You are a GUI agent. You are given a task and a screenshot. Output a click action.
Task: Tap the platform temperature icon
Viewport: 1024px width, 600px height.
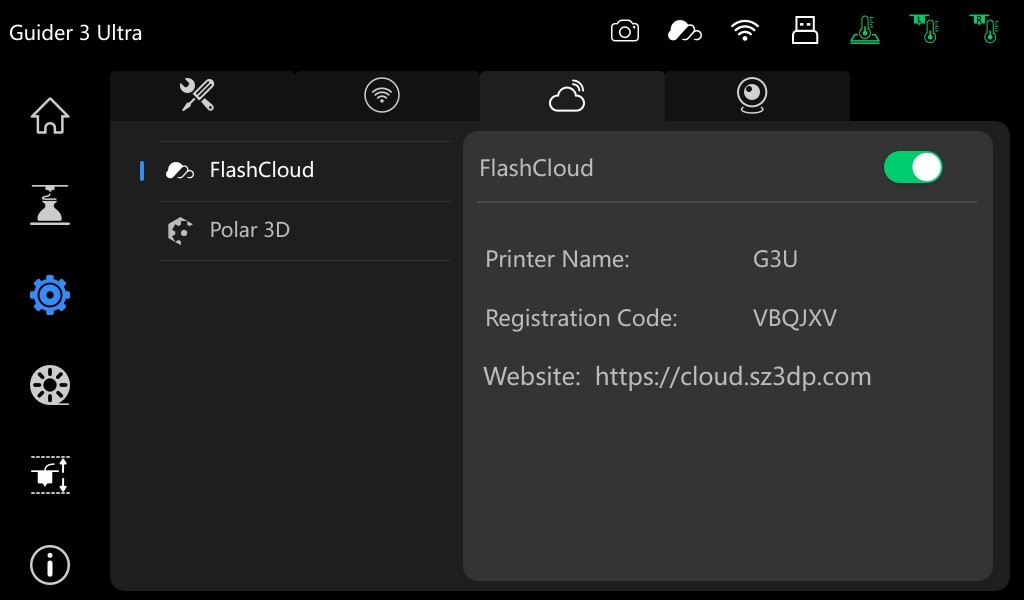(x=865, y=30)
